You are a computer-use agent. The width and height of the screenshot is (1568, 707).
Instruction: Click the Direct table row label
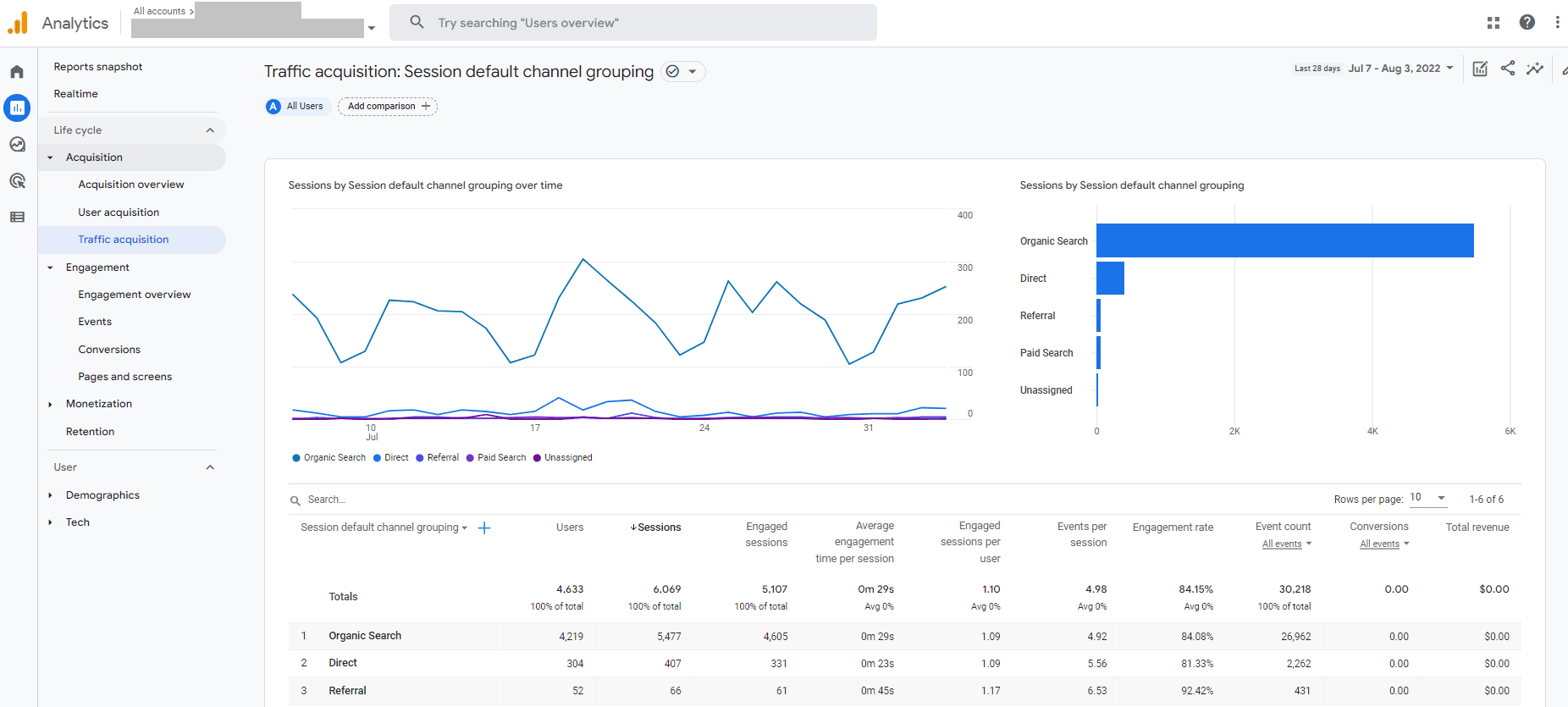tap(343, 663)
